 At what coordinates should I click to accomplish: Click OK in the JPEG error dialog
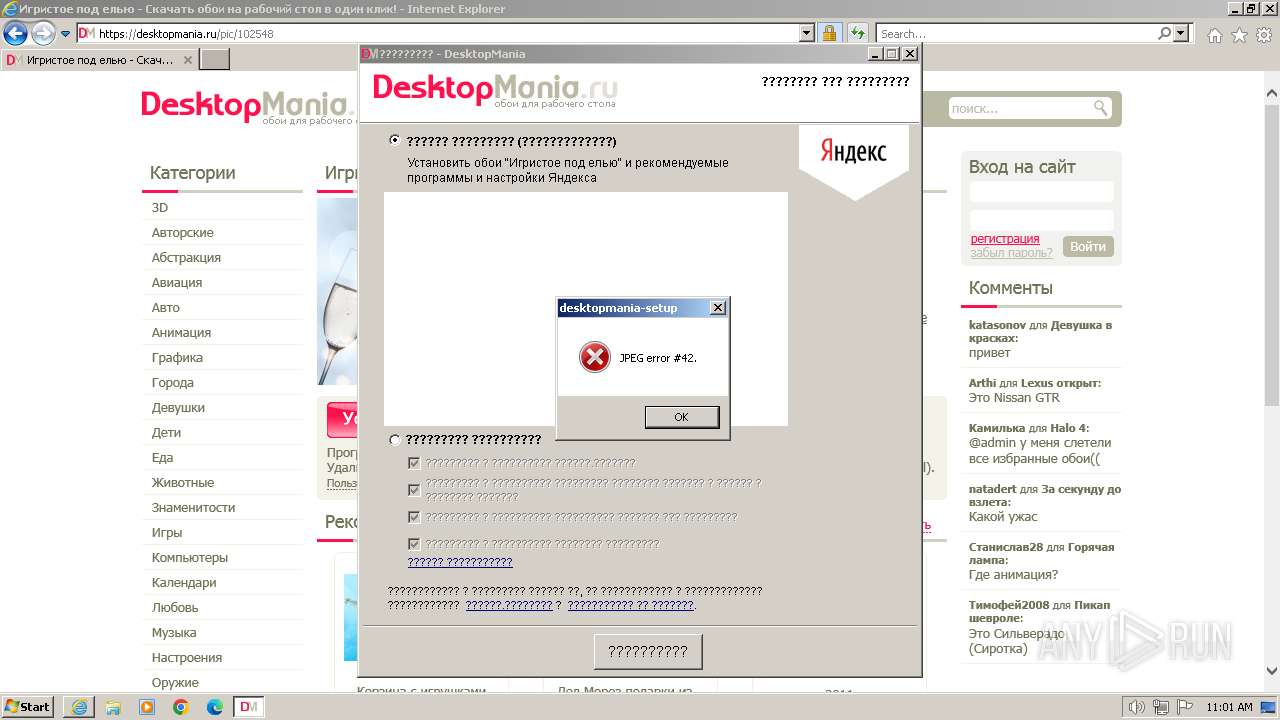[x=681, y=417]
